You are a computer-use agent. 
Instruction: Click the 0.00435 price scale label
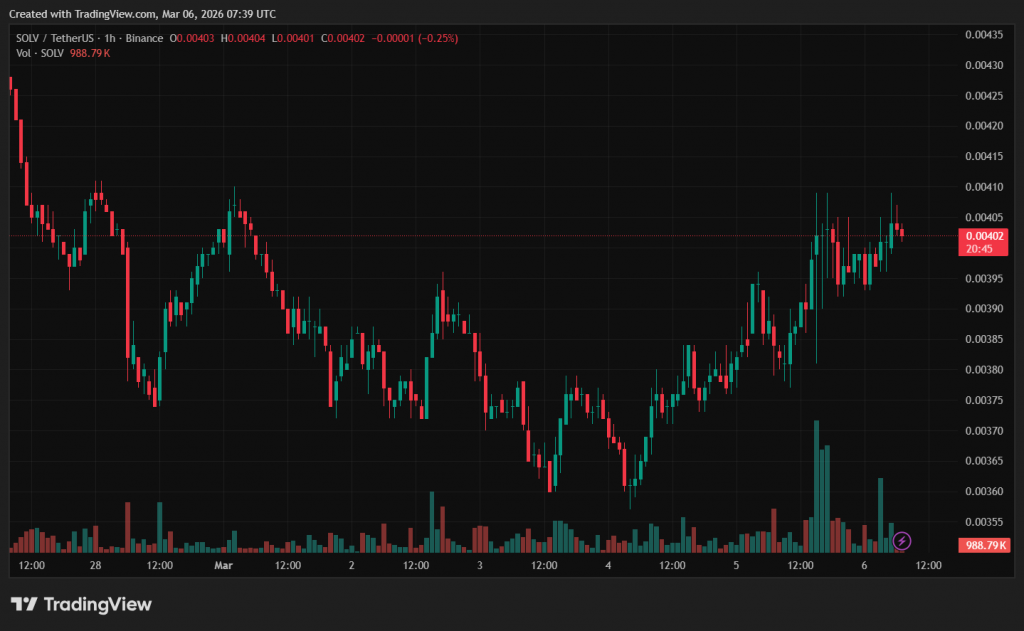click(984, 35)
